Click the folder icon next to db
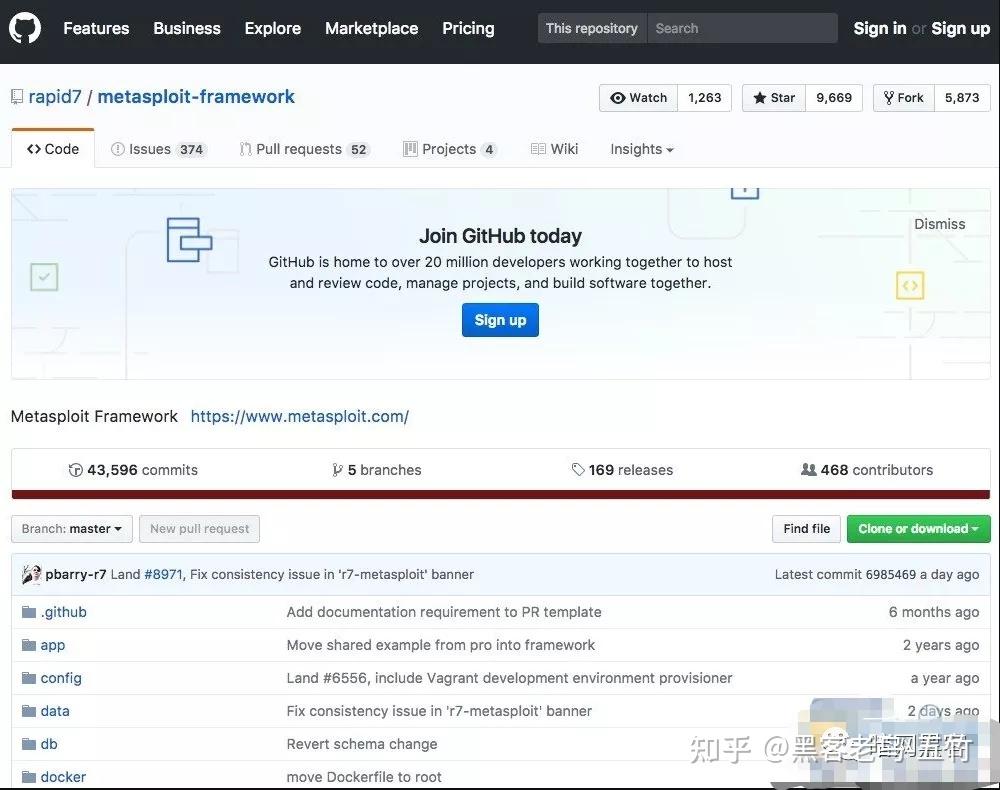The width and height of the screenshot is (1000, 790). click(x=29, y=744)
